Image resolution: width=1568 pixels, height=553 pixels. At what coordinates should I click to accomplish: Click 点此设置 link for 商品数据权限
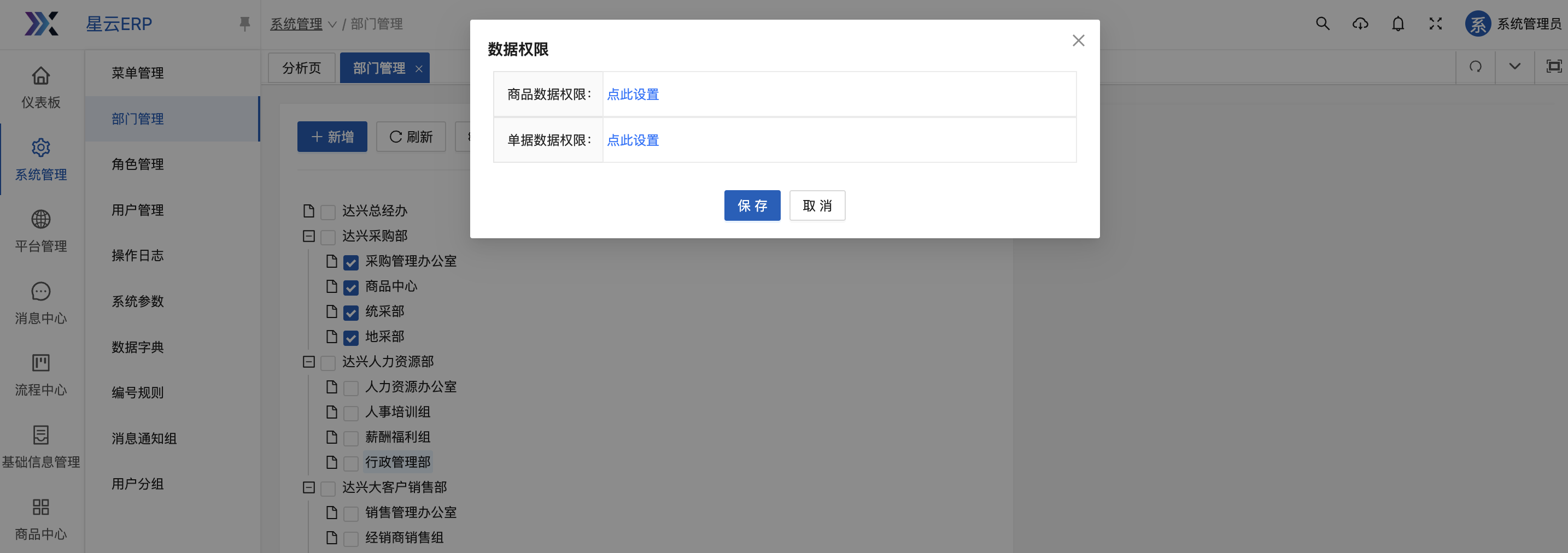pos(633,95)
